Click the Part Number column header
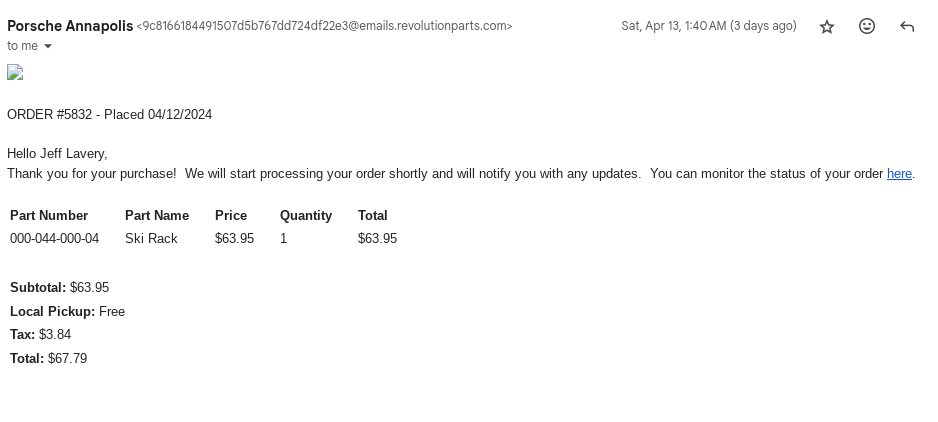Viewport: 938px width, 422px height. click(x=49, y=216)
